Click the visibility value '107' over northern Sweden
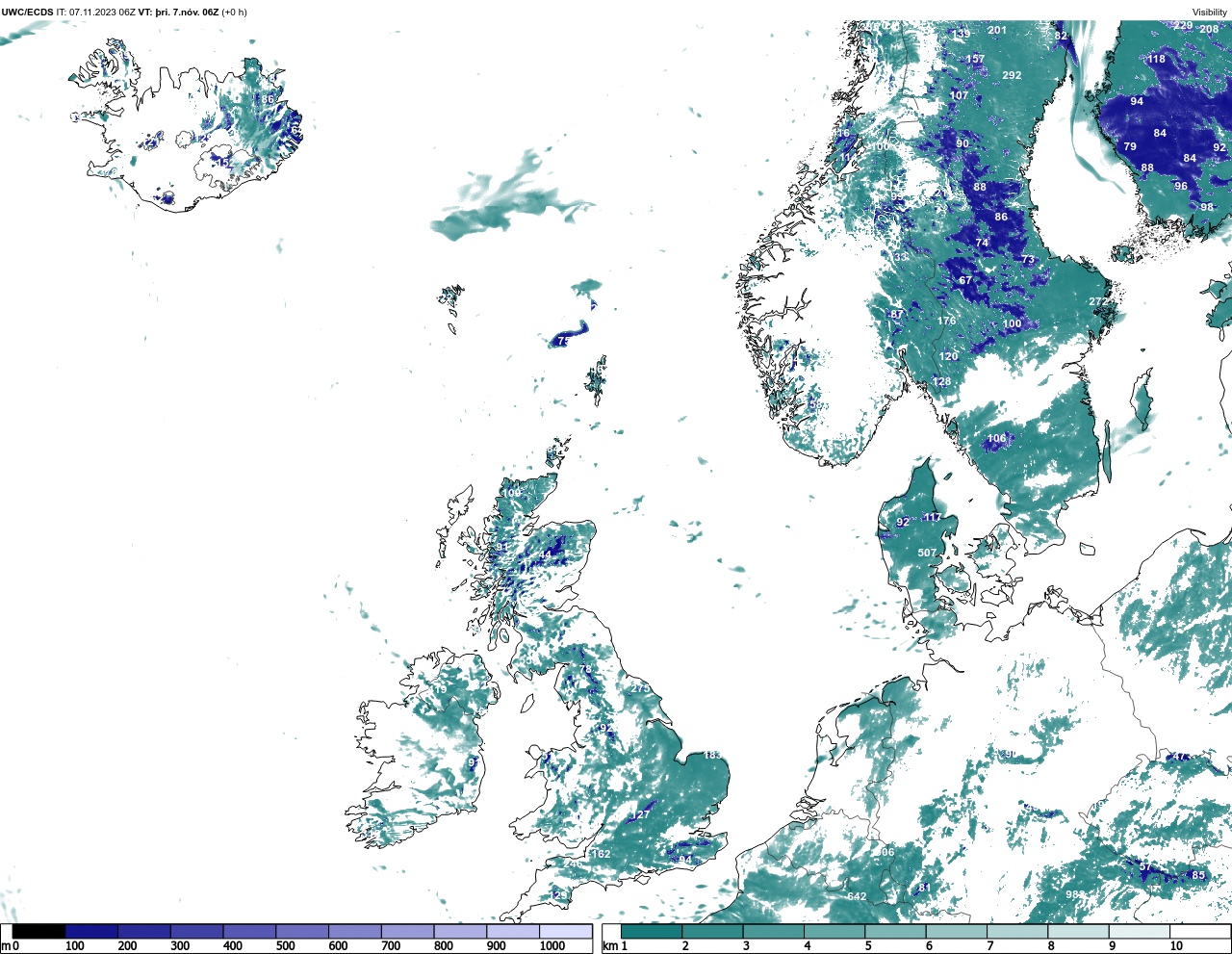 coord(960,95)
